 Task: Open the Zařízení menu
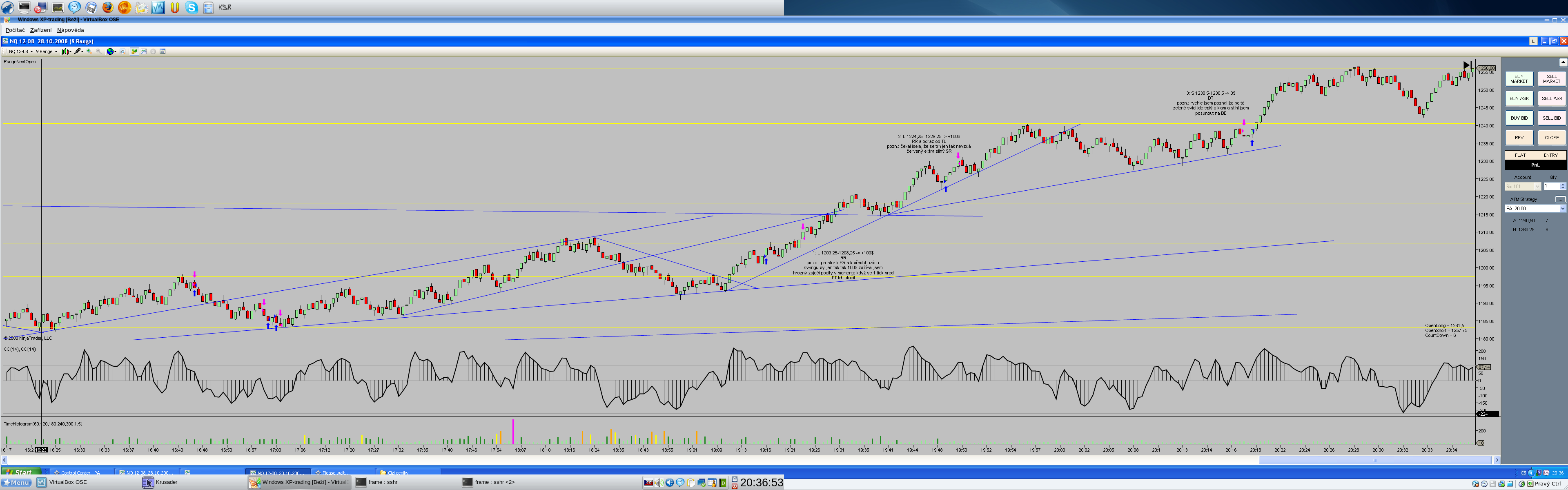click(x=41, y=30)
